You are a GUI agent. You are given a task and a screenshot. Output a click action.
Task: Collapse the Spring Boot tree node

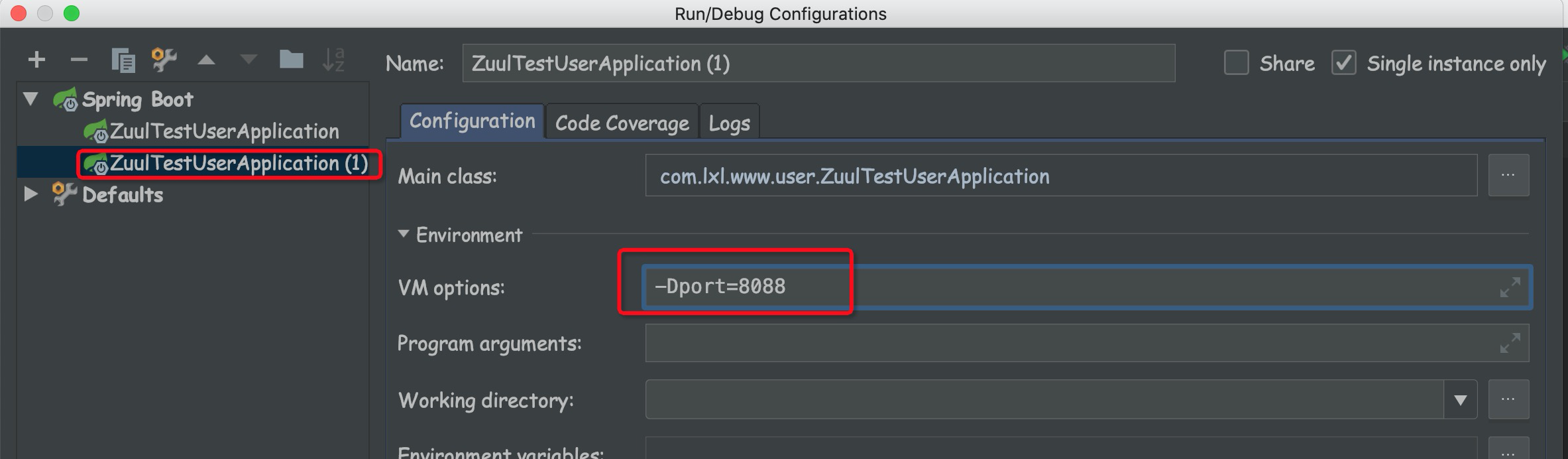pyautogui.click(x=30, y=99)
